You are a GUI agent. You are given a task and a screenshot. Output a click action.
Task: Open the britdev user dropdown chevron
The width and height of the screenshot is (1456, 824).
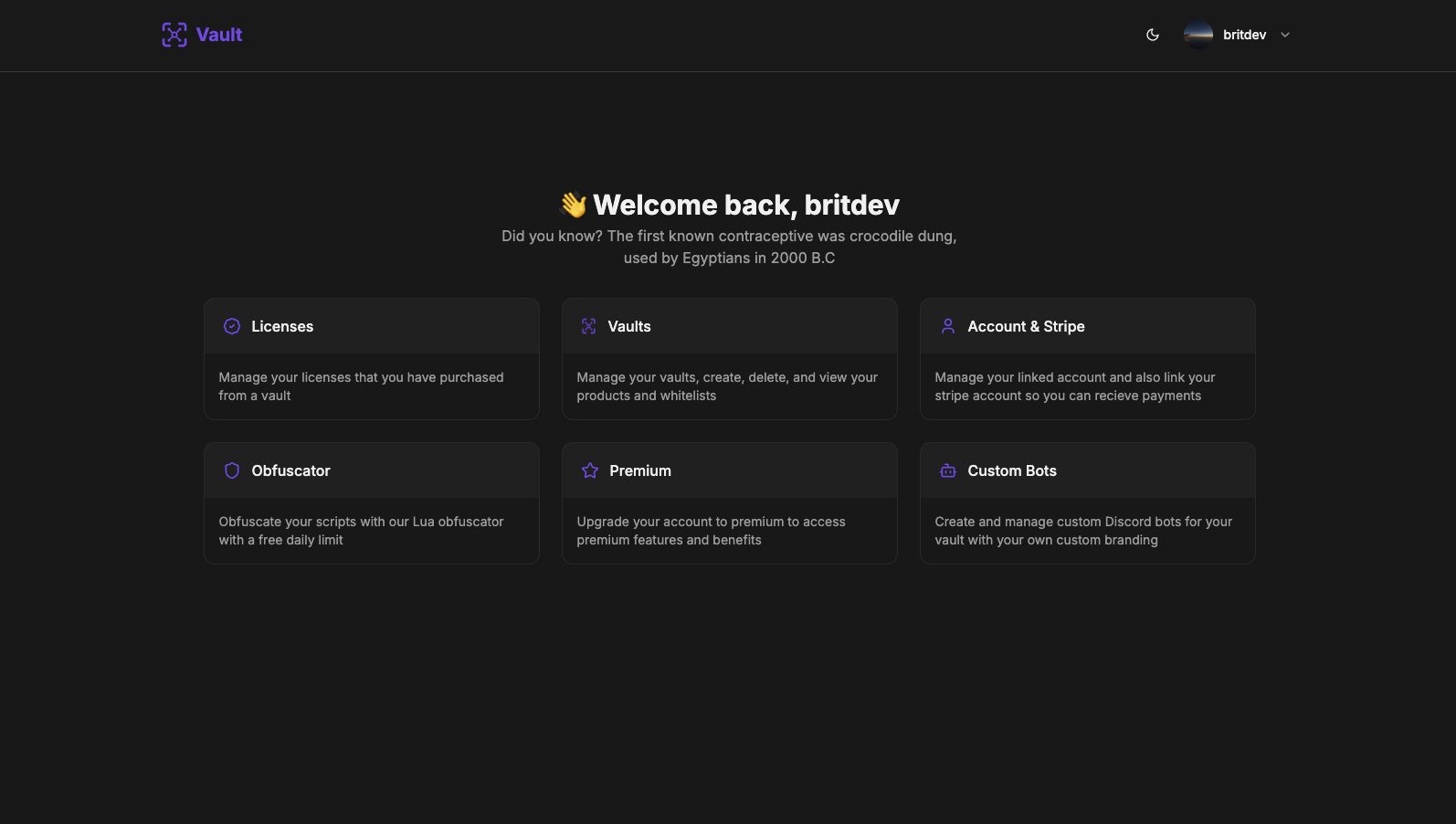[1285, 35]
